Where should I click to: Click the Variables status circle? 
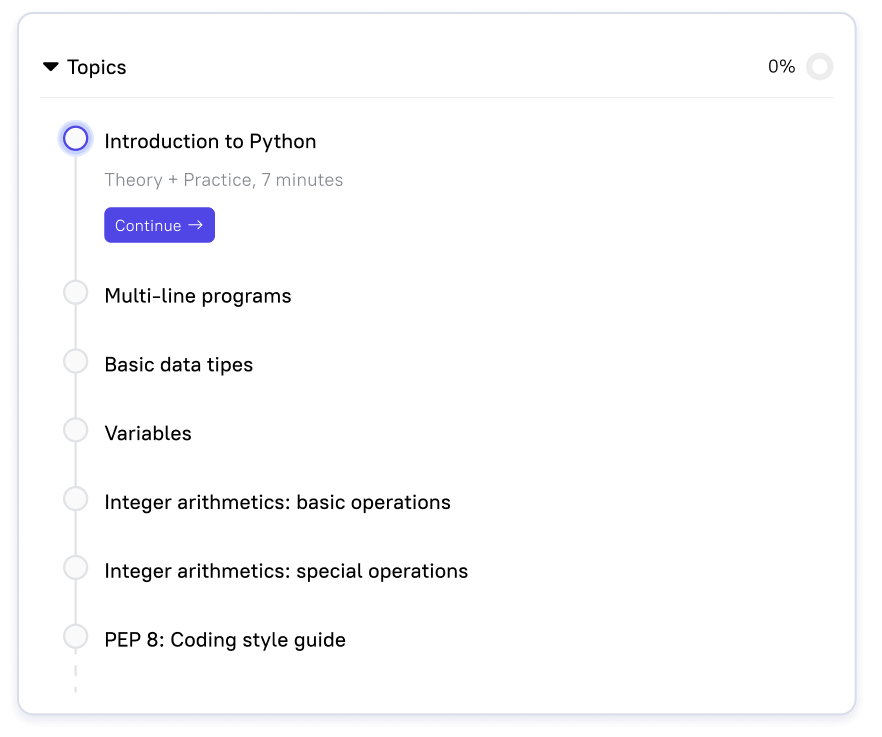76,430
